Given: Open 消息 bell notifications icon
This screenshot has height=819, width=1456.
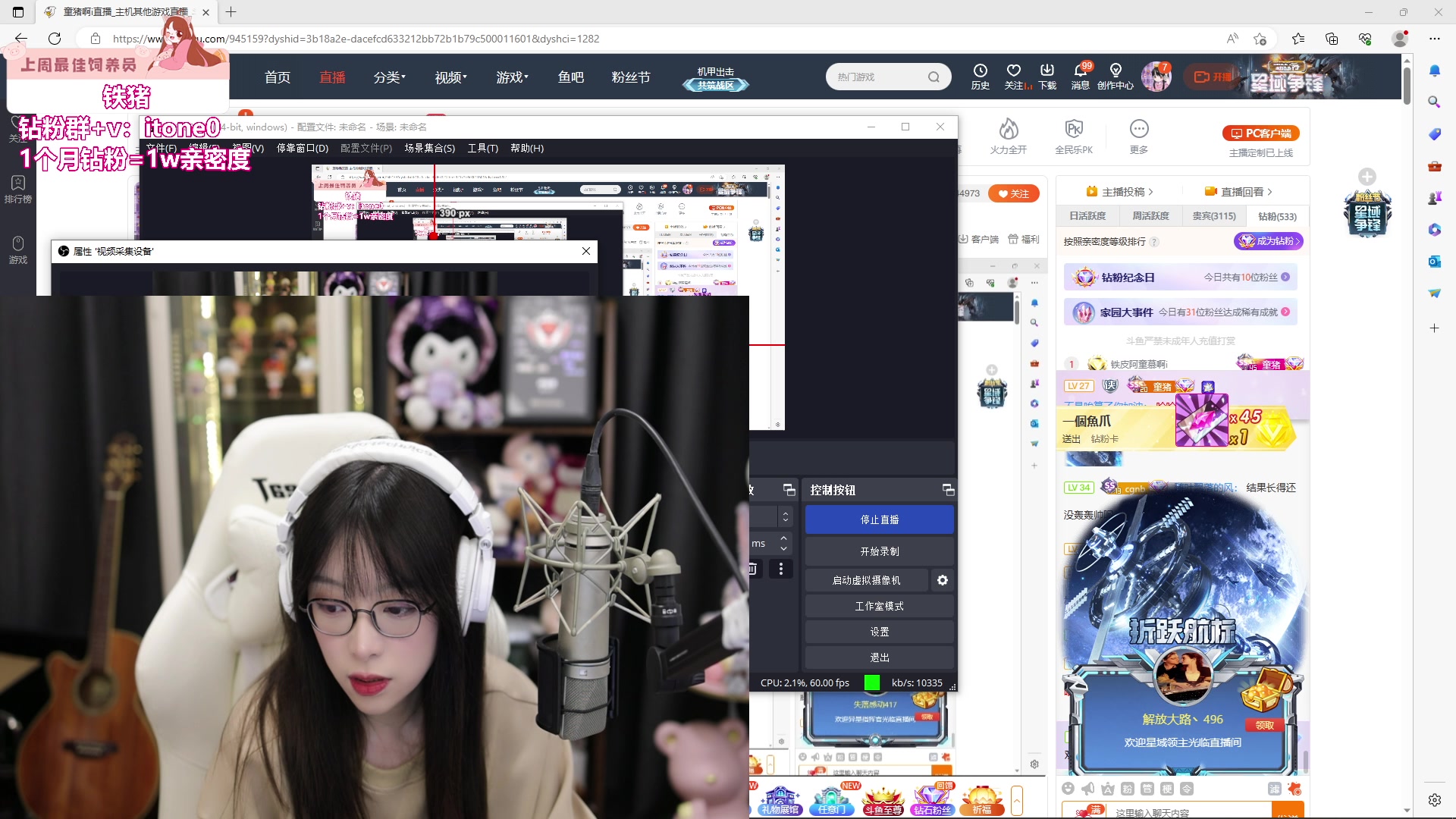Looking at the screenshot, I should pyautogui.click(x=1080, y=71).
